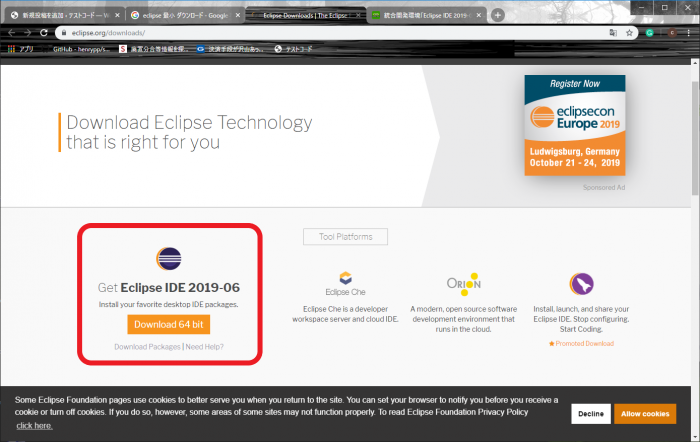Close the first browser tab
The width and height of the screenshot is (700, 442).
tap(117, 15)
